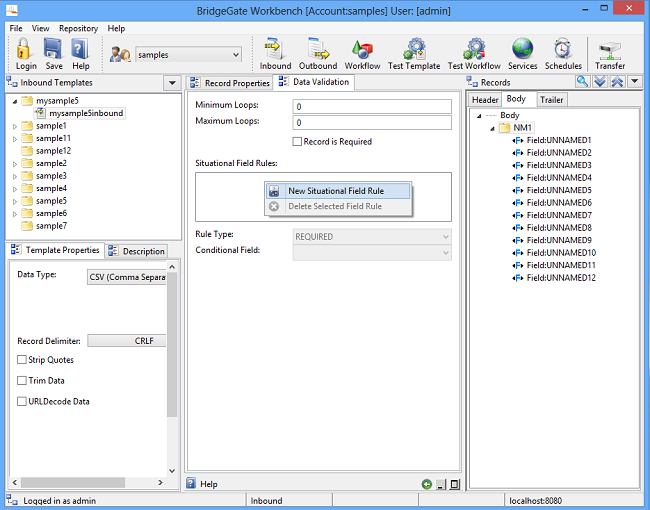Switch to the Header records tab
The height and width of the screenshot is (510, 650).
click(x=485, y=100)
